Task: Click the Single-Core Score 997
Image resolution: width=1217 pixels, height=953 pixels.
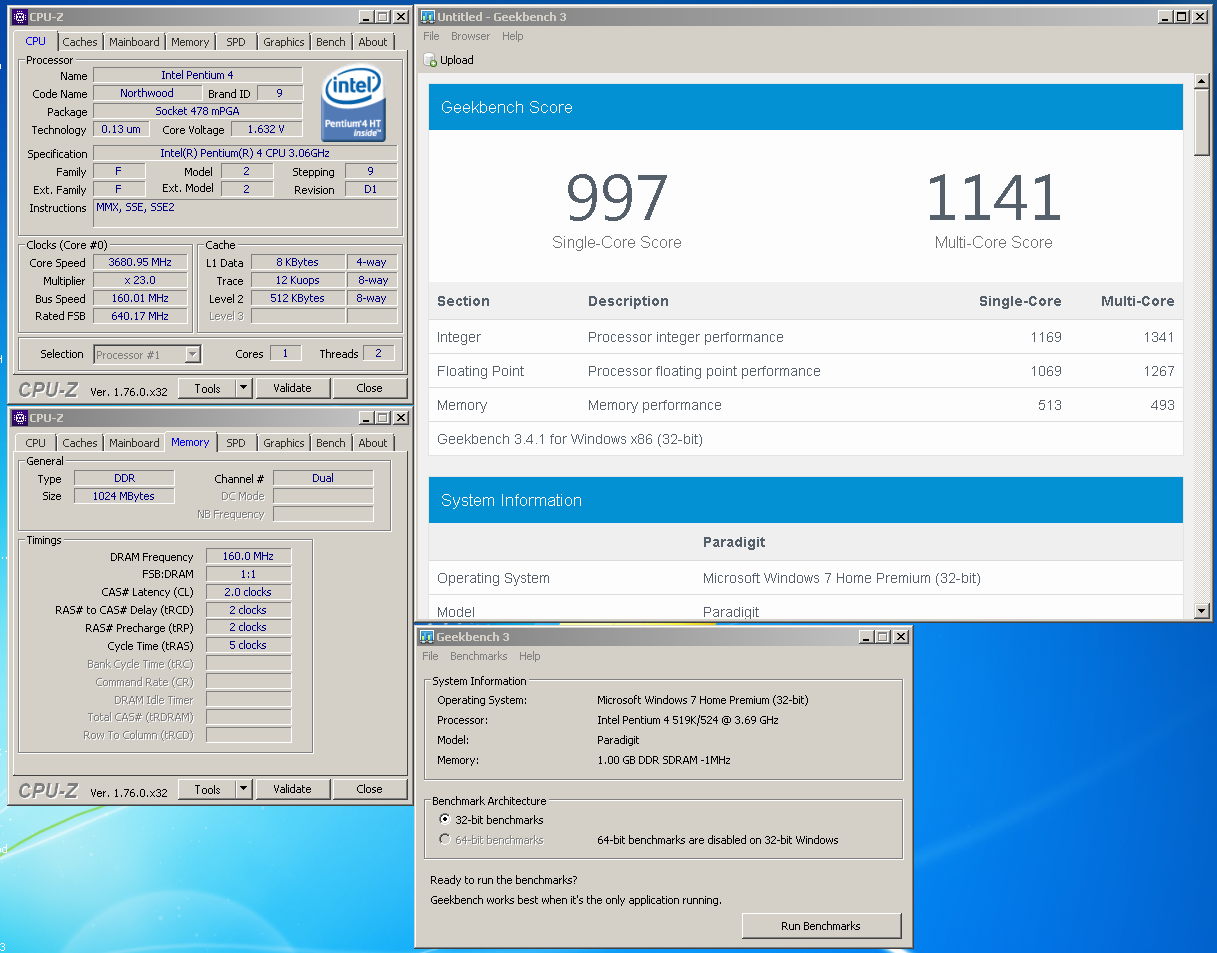Action: tap(617, 198)
